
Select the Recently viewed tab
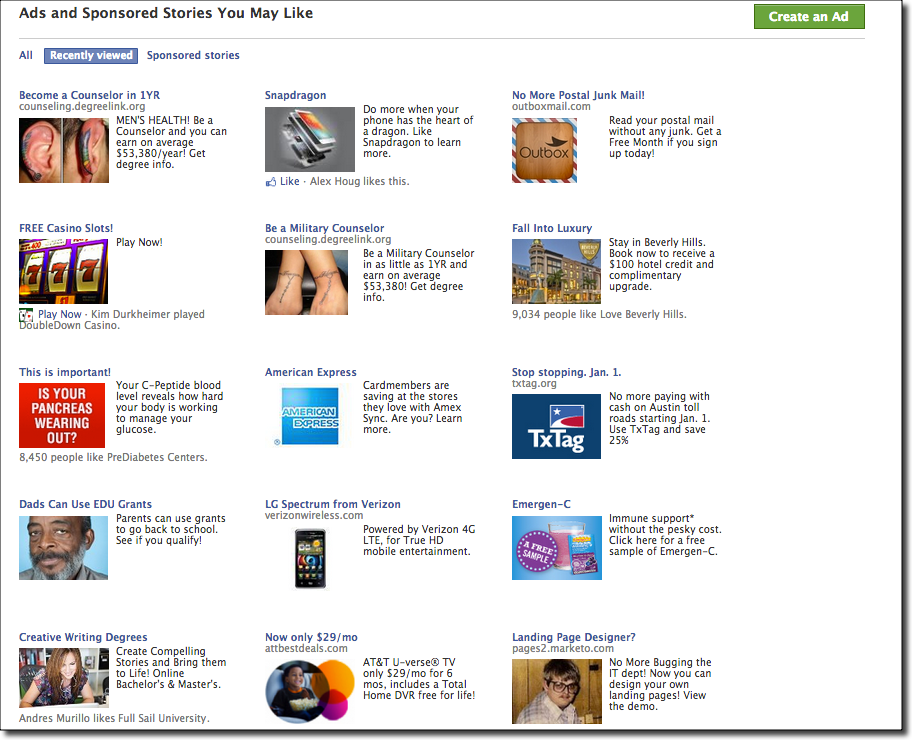point(91,56)
